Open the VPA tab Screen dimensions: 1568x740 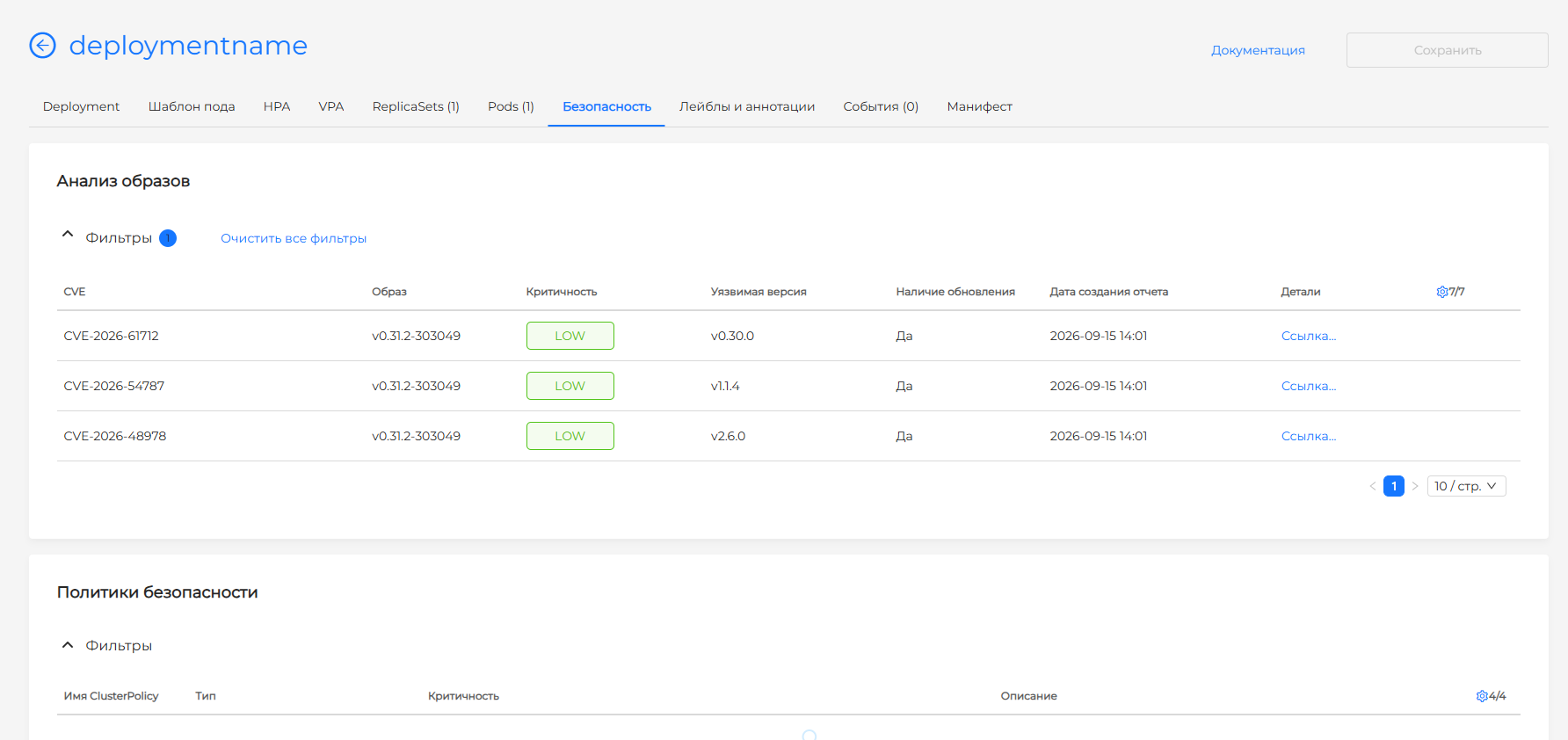point(331,106)
